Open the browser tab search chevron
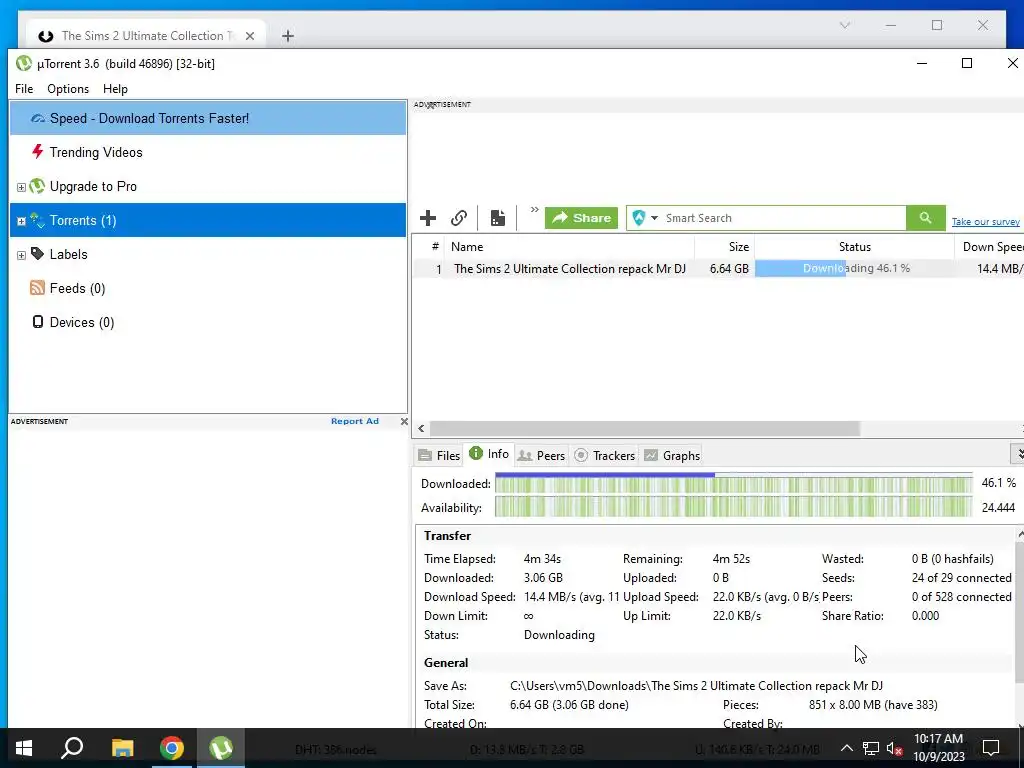This screenshot has width=1024, height=768. tap(844, 25)
